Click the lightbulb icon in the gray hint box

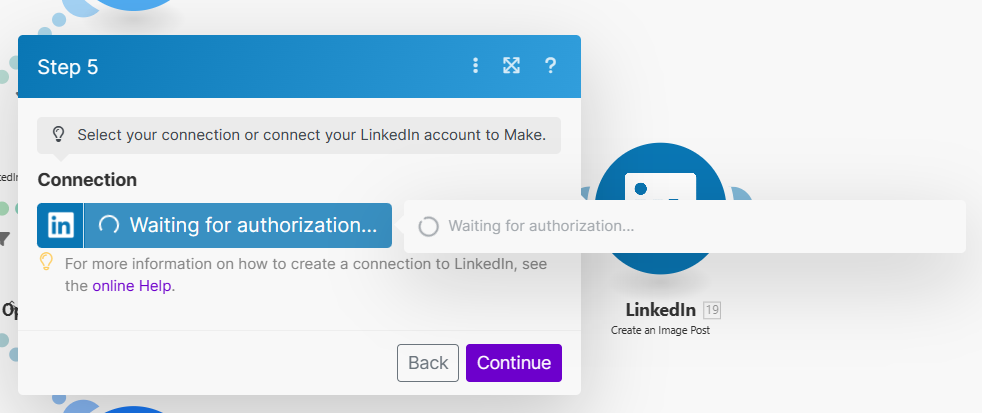point(58,135)
